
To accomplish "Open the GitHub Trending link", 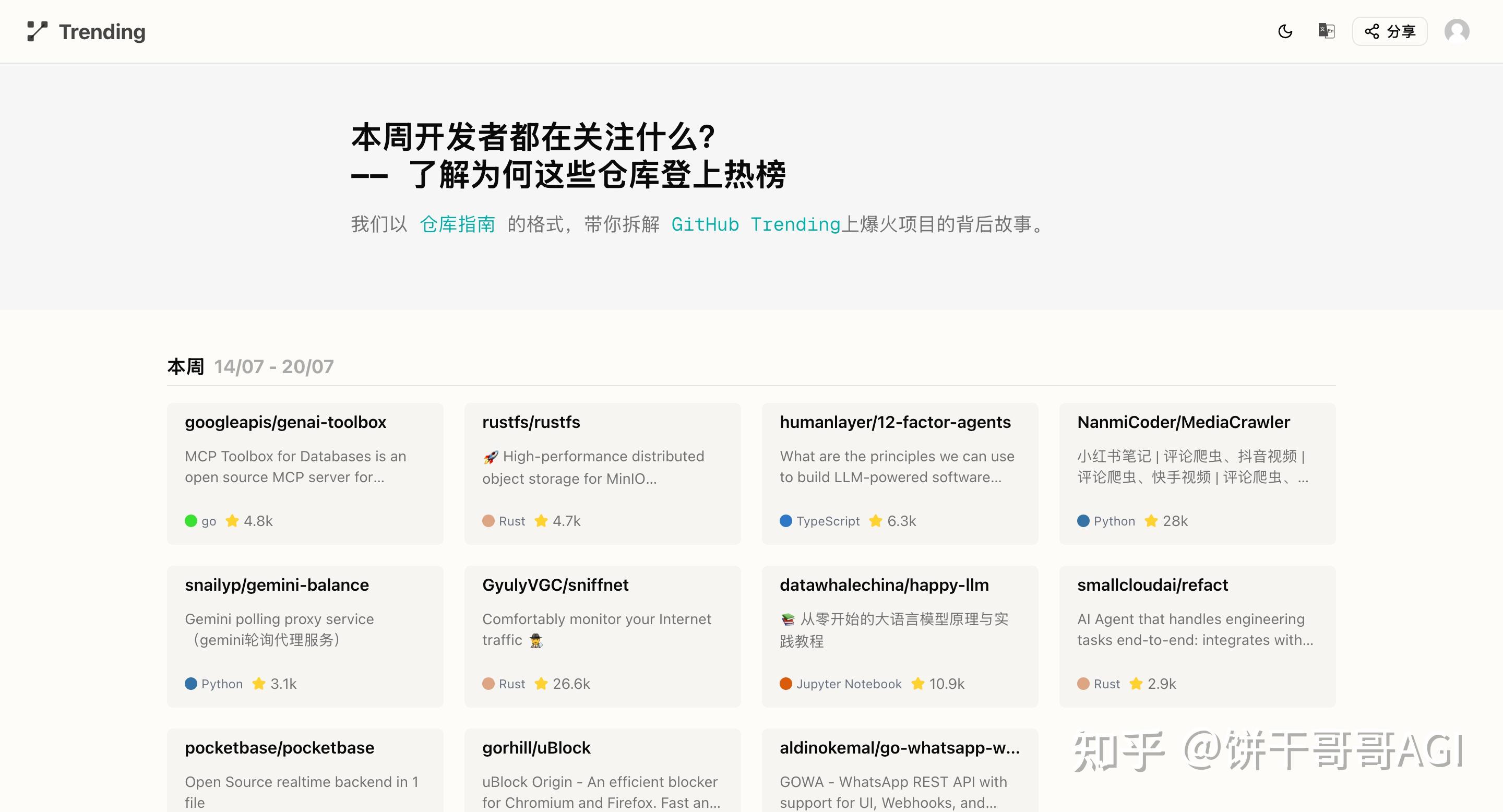I will [756, 224].
